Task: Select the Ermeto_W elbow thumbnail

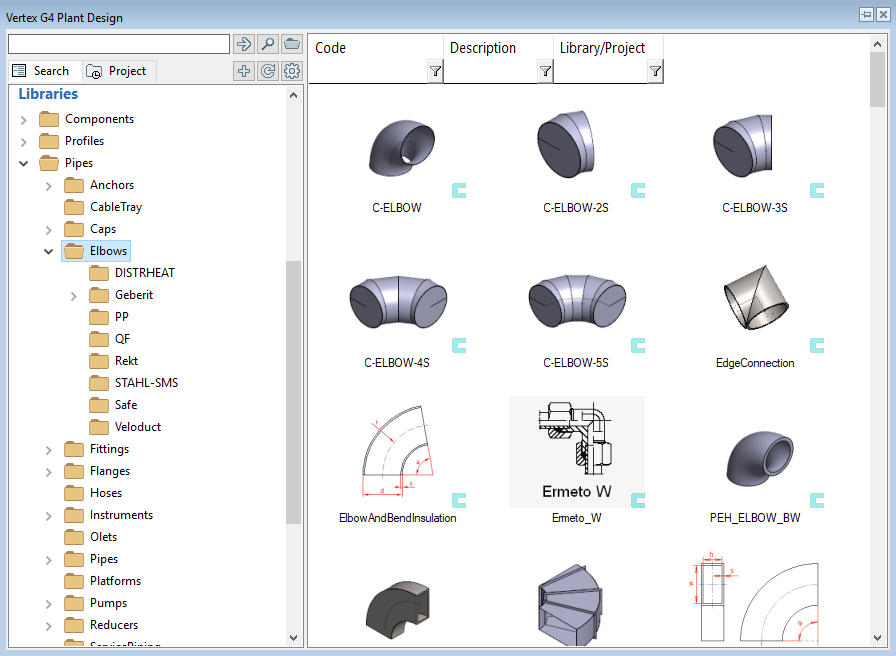Action: [576, 452]
